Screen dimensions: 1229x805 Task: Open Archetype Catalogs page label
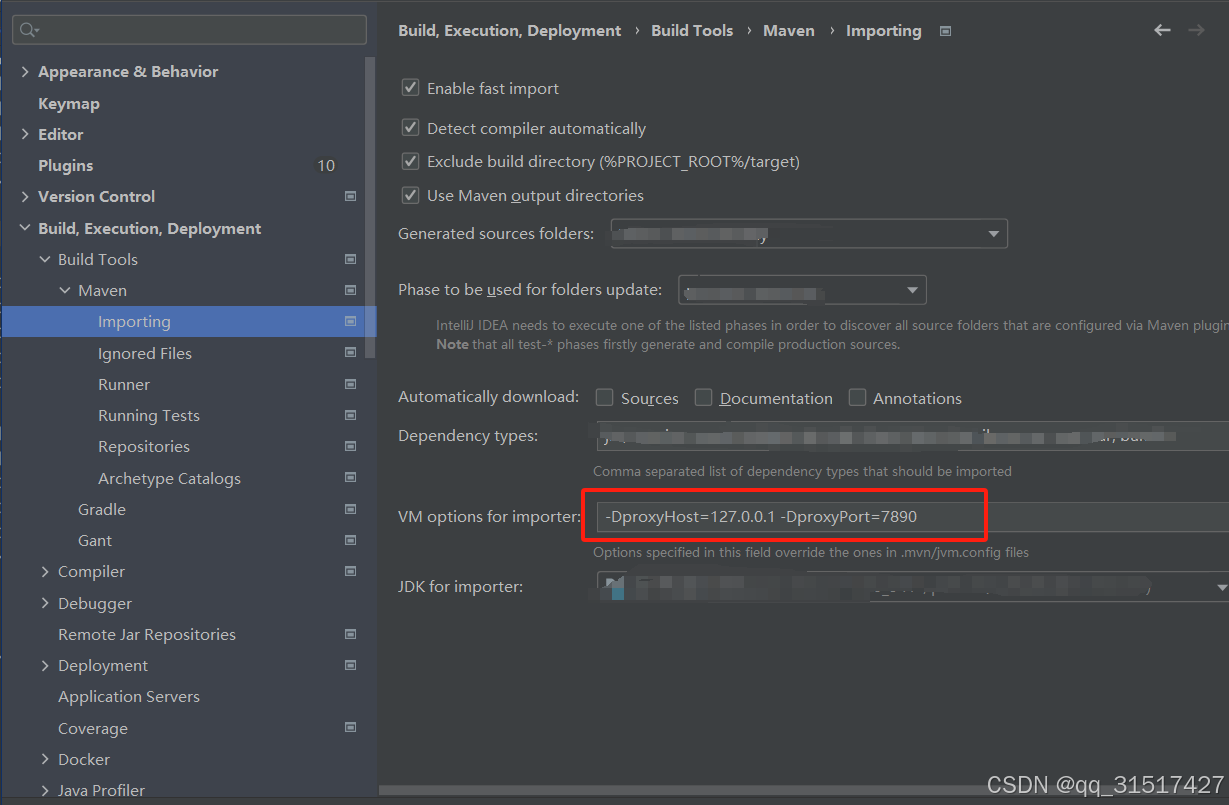[169, 478]
